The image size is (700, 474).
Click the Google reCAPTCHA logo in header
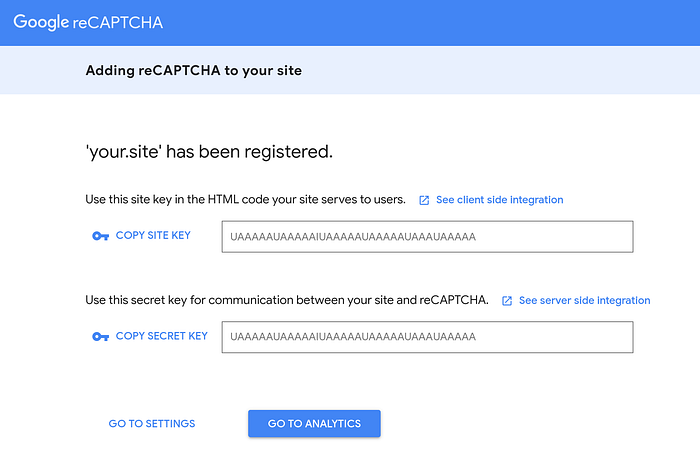(x=88, y=21)
